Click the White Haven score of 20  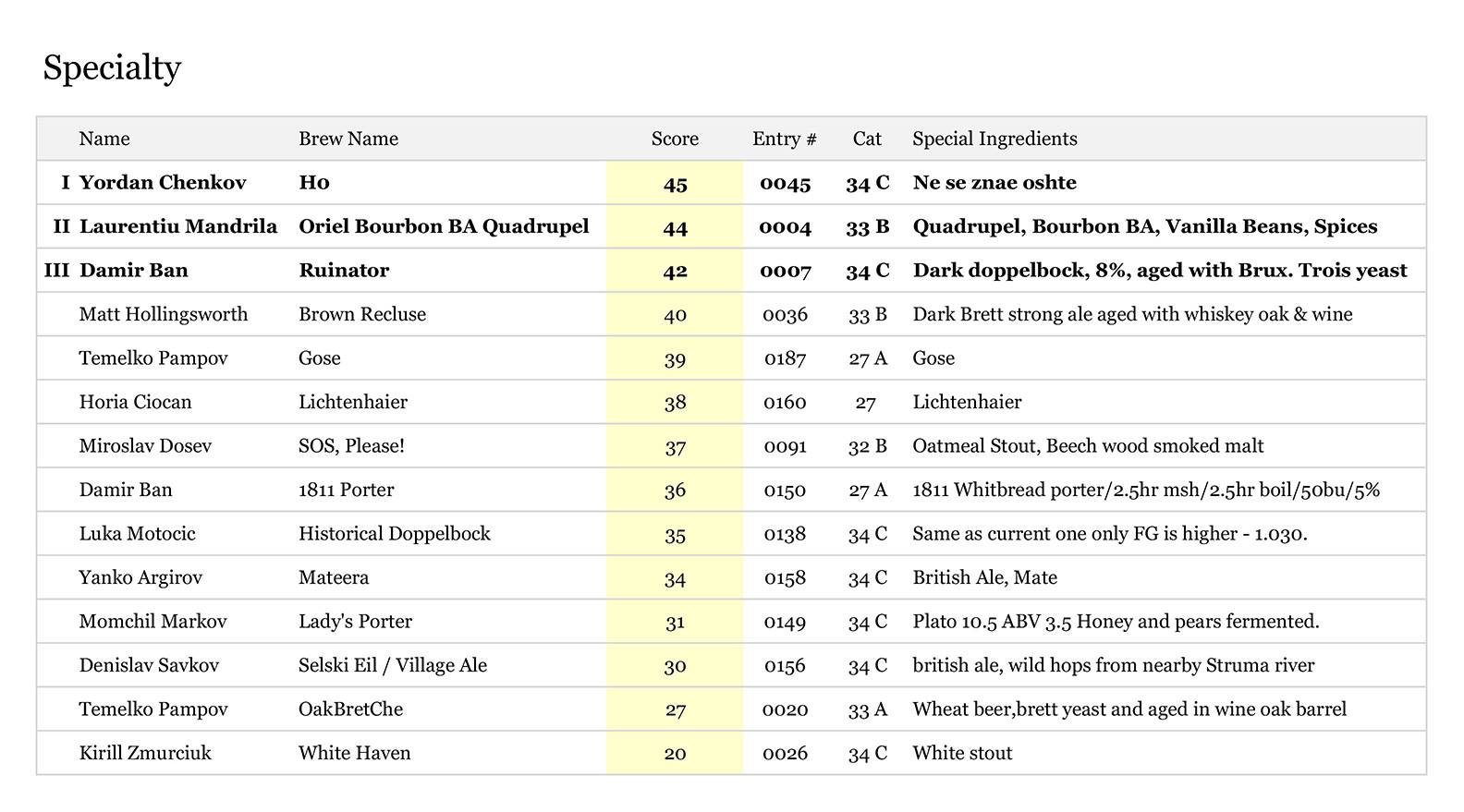[x=675, y=754]
